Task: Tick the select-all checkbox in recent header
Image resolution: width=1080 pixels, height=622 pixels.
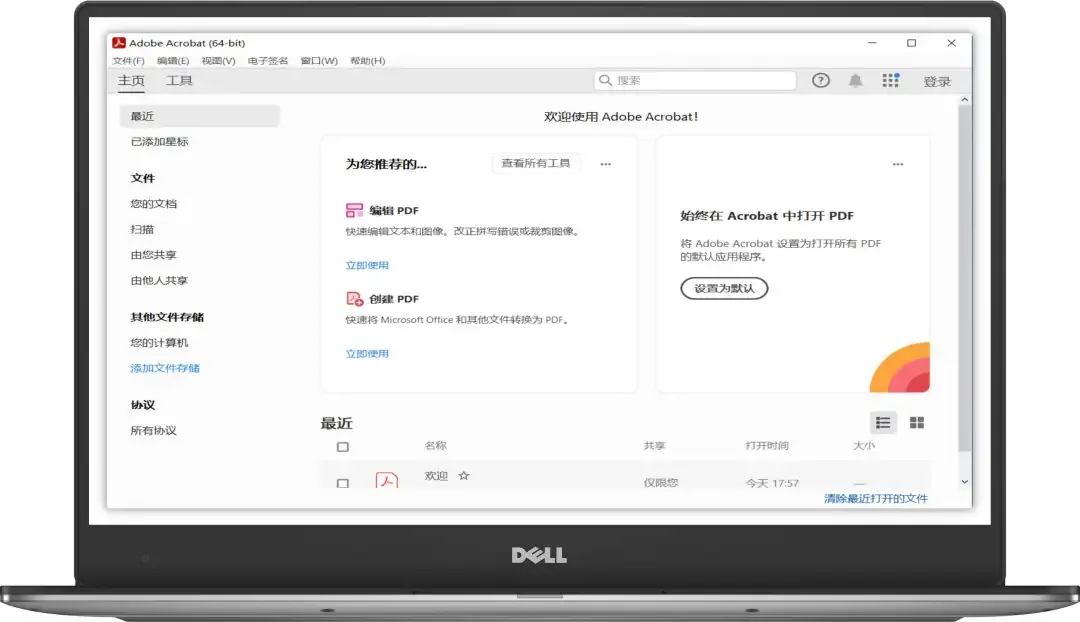Action: pyautogui.click(x=343, y=446)
